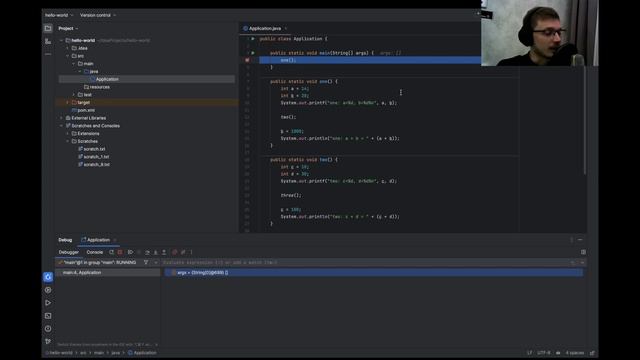Open the Services tool window icon
Viewport: 640px width, 360px height.
[48, 290]
